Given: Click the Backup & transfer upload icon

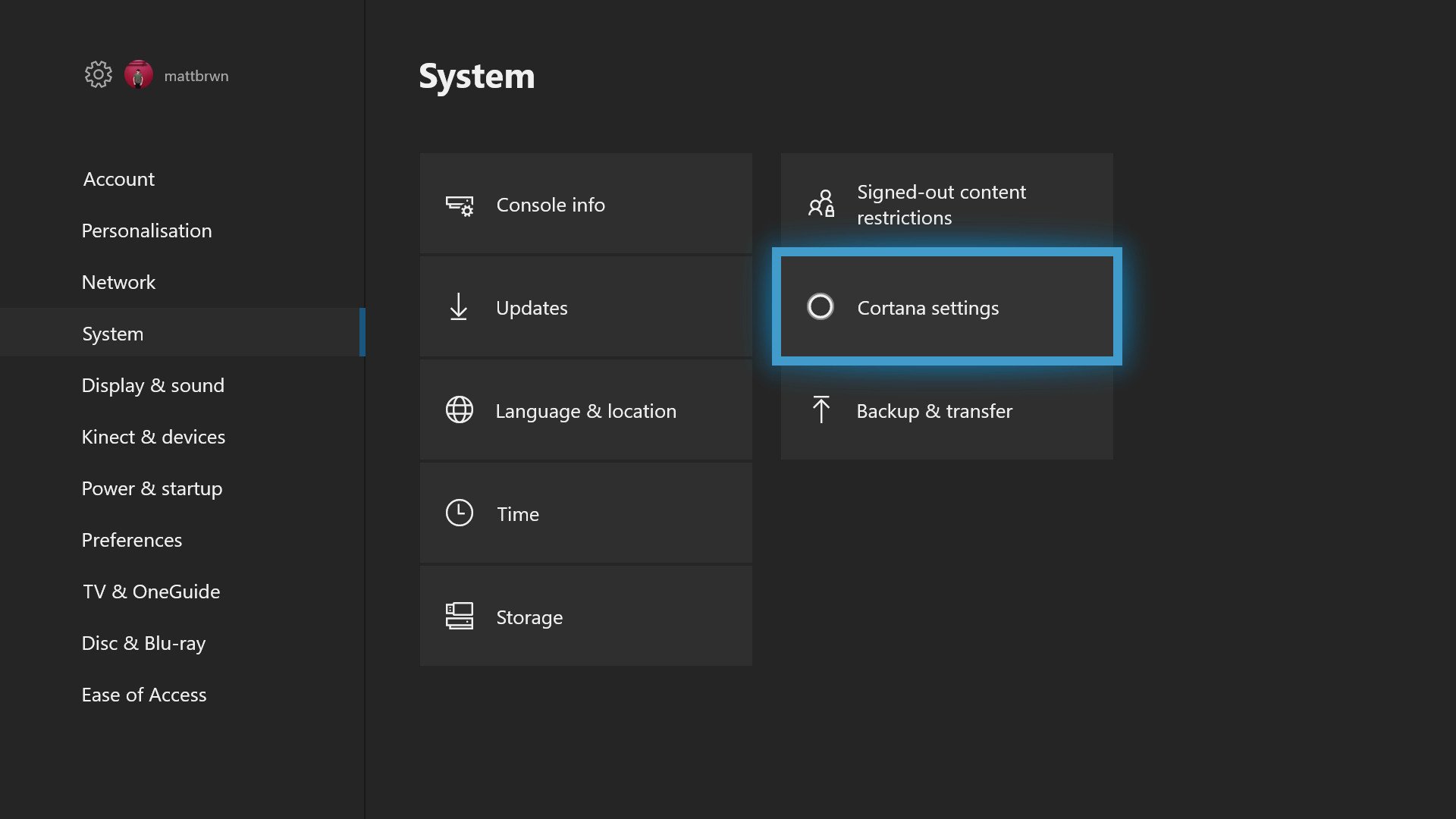Looking at the screenshot, I should point(821,410).
